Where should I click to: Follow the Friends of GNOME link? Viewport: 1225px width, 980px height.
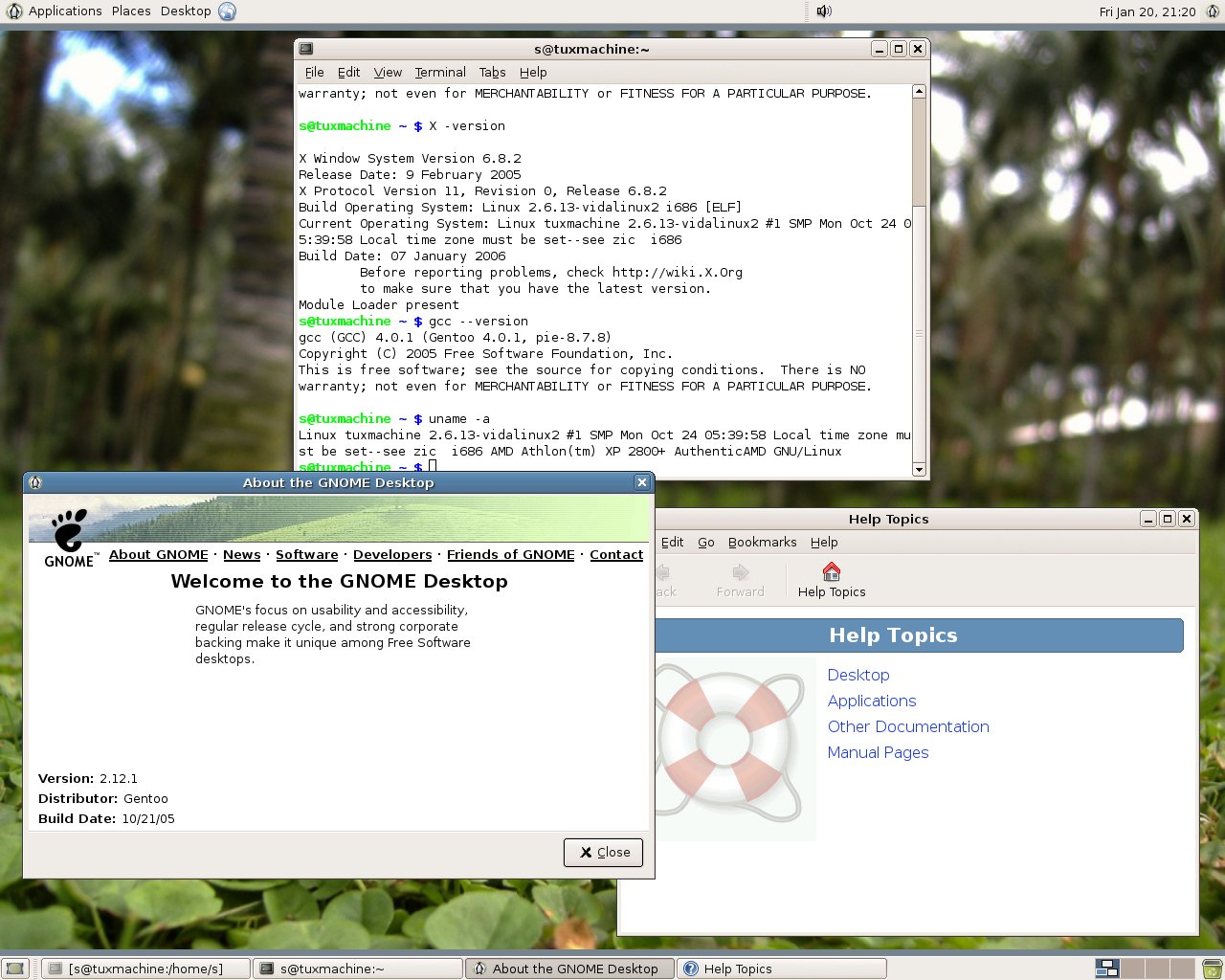(511, 555)
